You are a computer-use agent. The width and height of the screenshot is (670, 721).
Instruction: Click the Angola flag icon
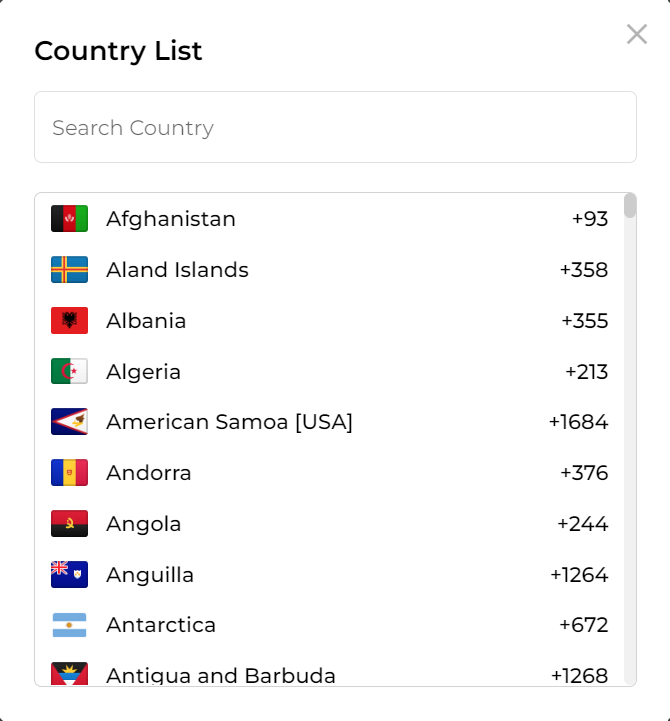click(69, 524)
